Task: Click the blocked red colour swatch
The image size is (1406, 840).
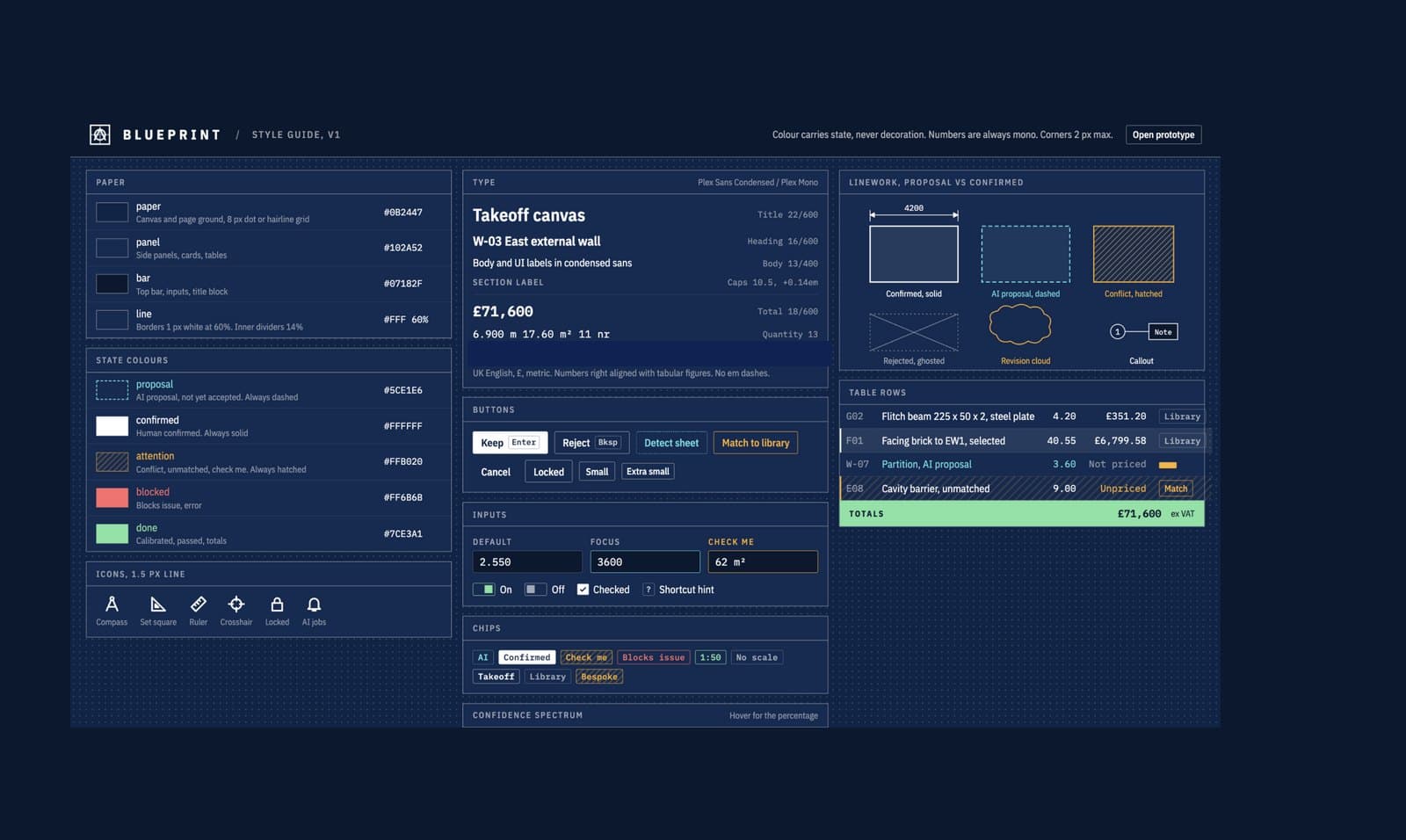Action: tap(112, 497)
